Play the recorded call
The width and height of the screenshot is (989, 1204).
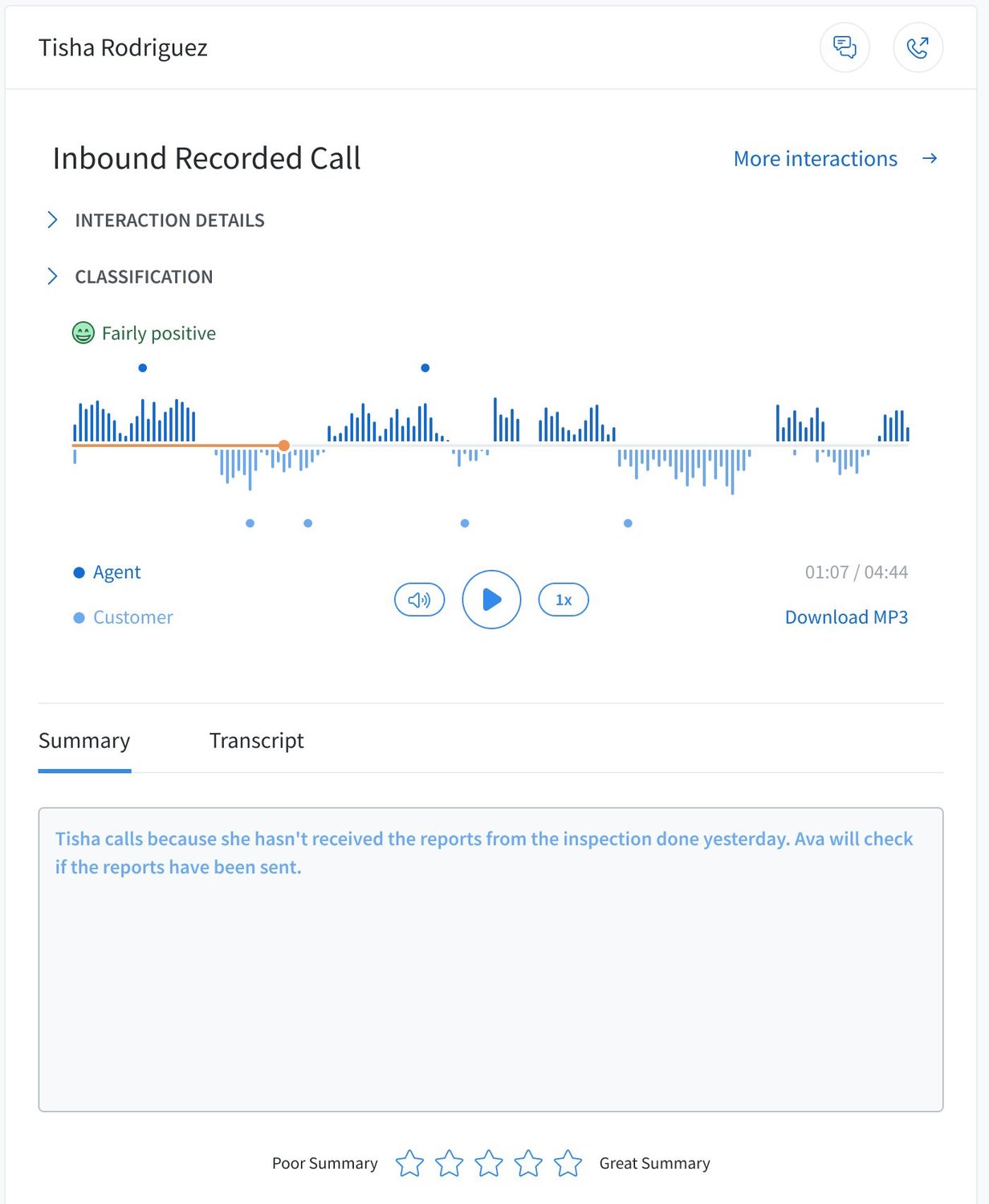click(x=491, y=600)
